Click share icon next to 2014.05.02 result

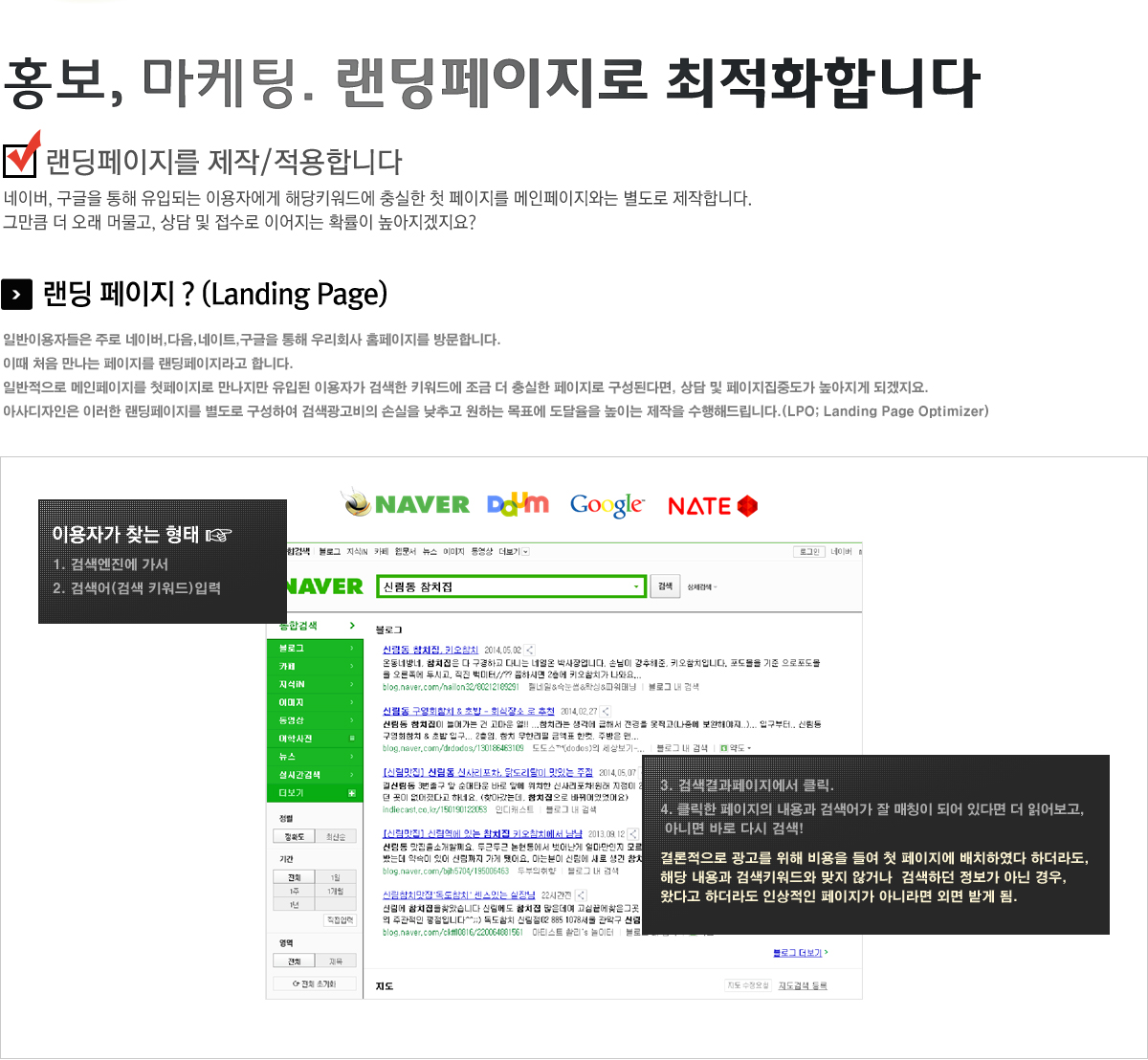coord(530,650)
